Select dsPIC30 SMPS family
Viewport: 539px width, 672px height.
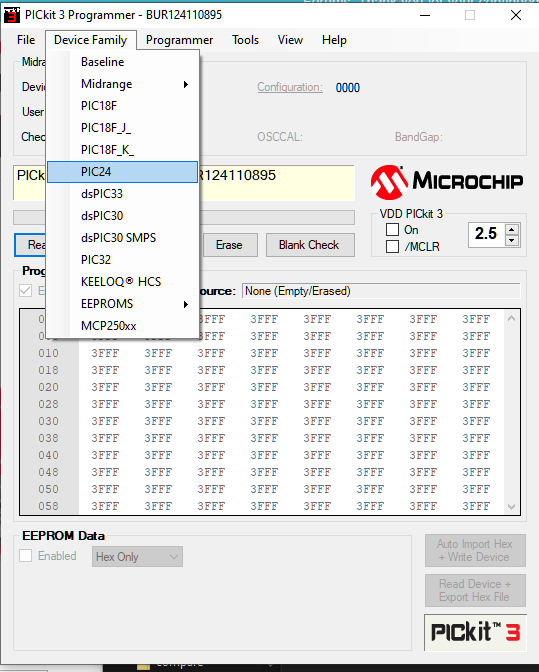(123, 237)
